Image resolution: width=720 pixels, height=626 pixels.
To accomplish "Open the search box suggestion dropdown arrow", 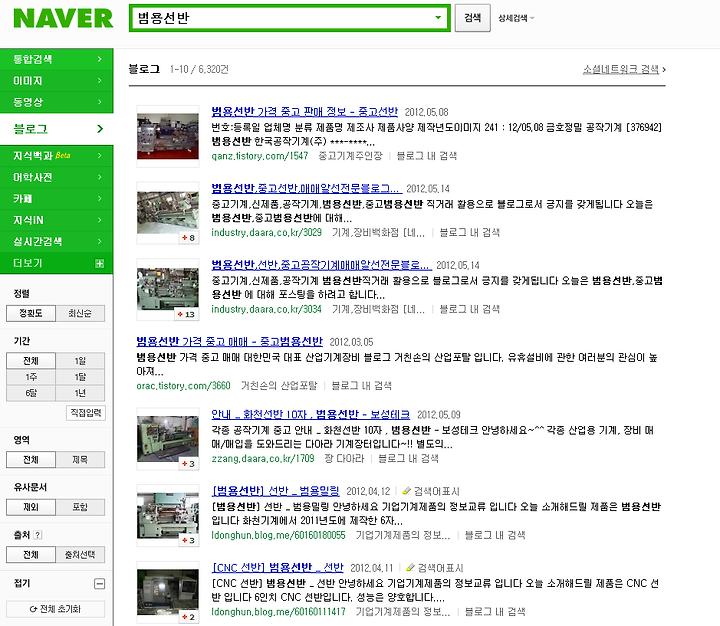I will 438,17.
